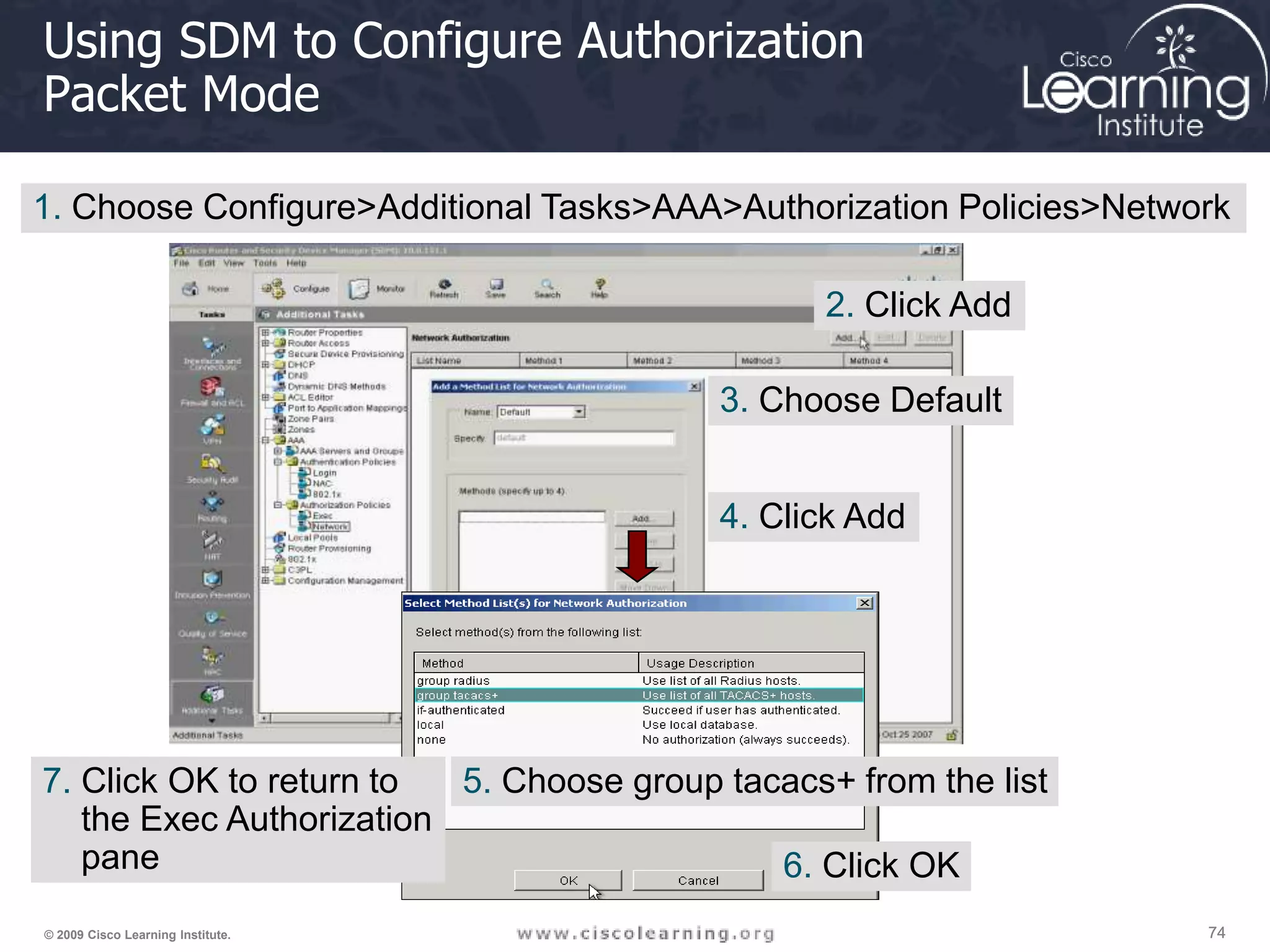Viewport: 1270px width, 952px height.
Task: Collapse the Authorization Policies node
Action: tap(278, 505)
